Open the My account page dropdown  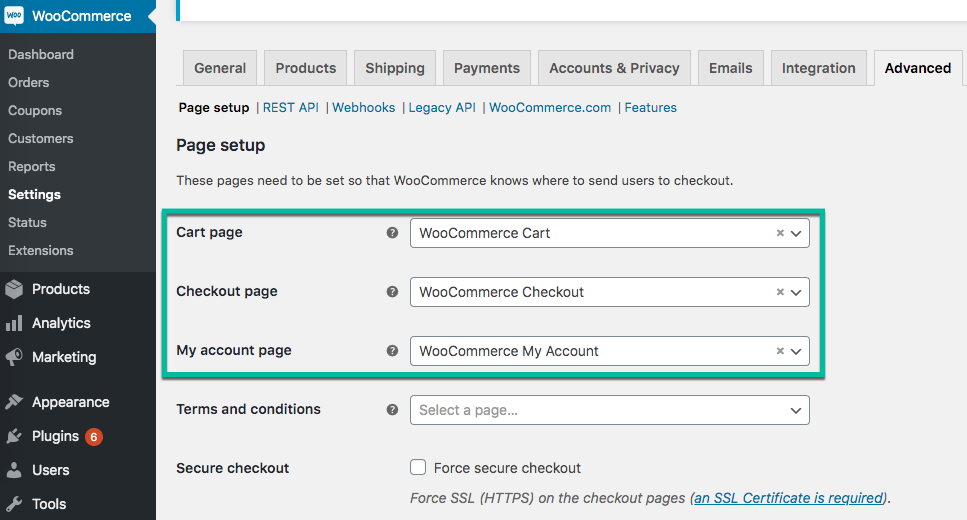pos(609,351)
